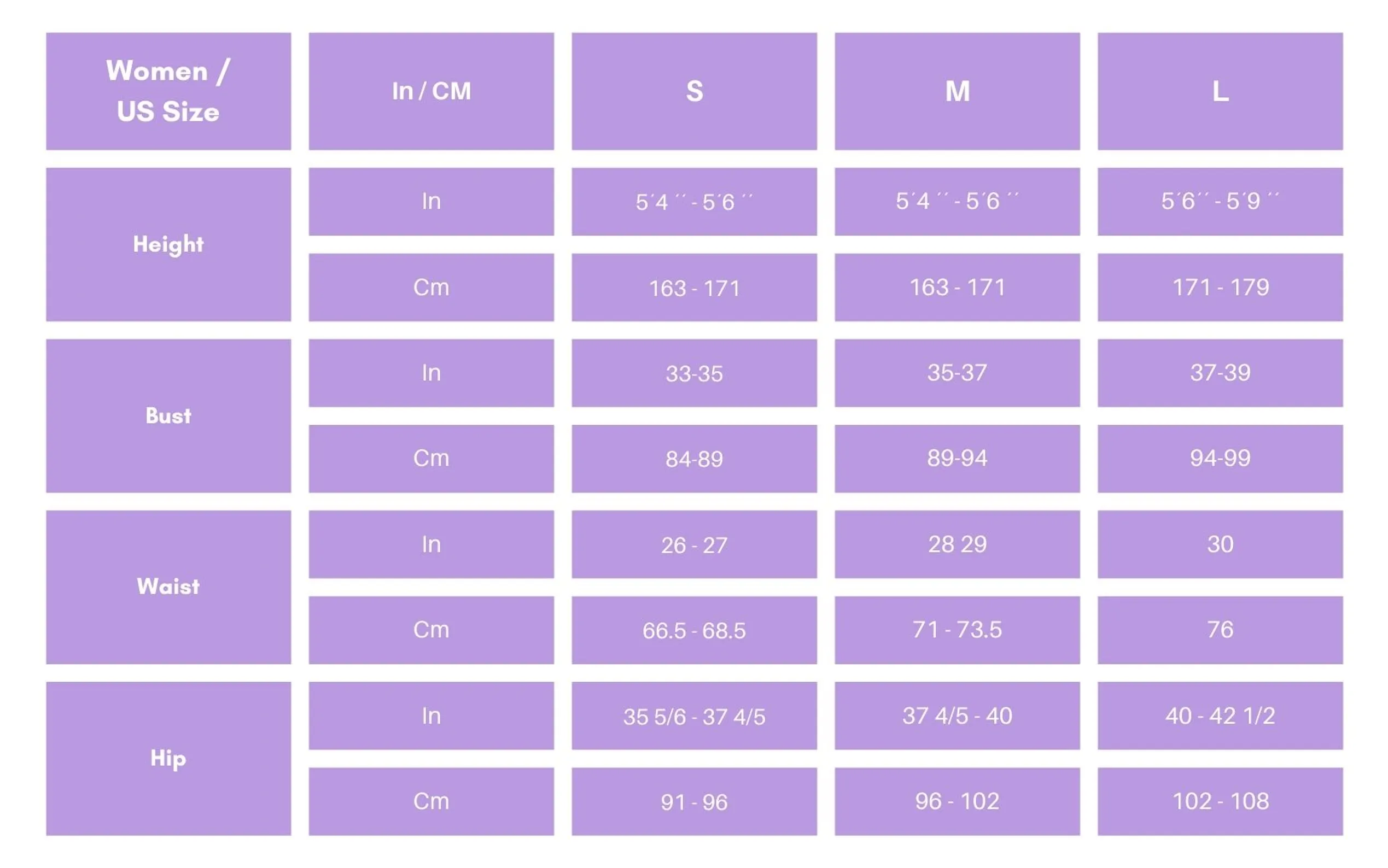
Task: Select the In / CM header cell
Action: pyautogui.click(x=431, y=91)
